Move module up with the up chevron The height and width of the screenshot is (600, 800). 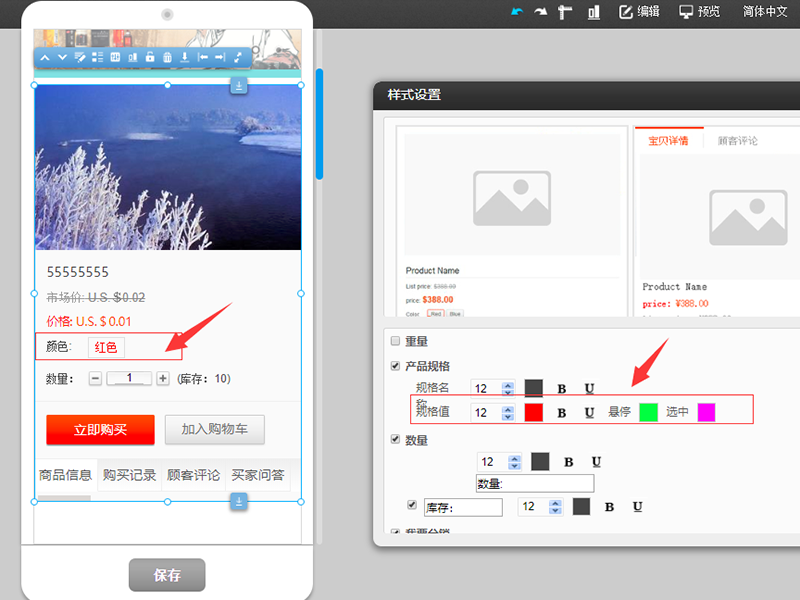(x=45, y=57)
